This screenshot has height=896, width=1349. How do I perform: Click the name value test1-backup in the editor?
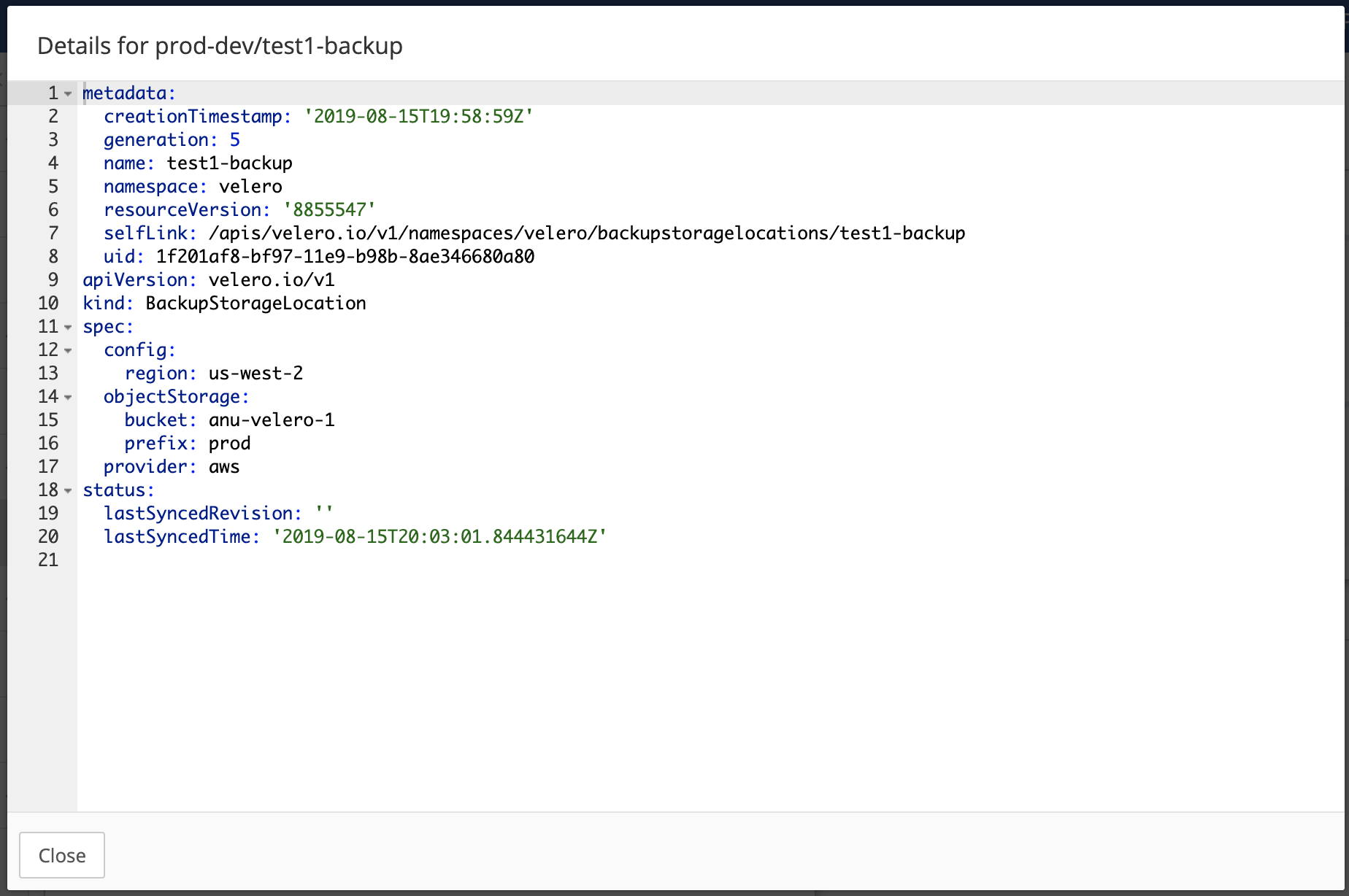tap(229, 163)
